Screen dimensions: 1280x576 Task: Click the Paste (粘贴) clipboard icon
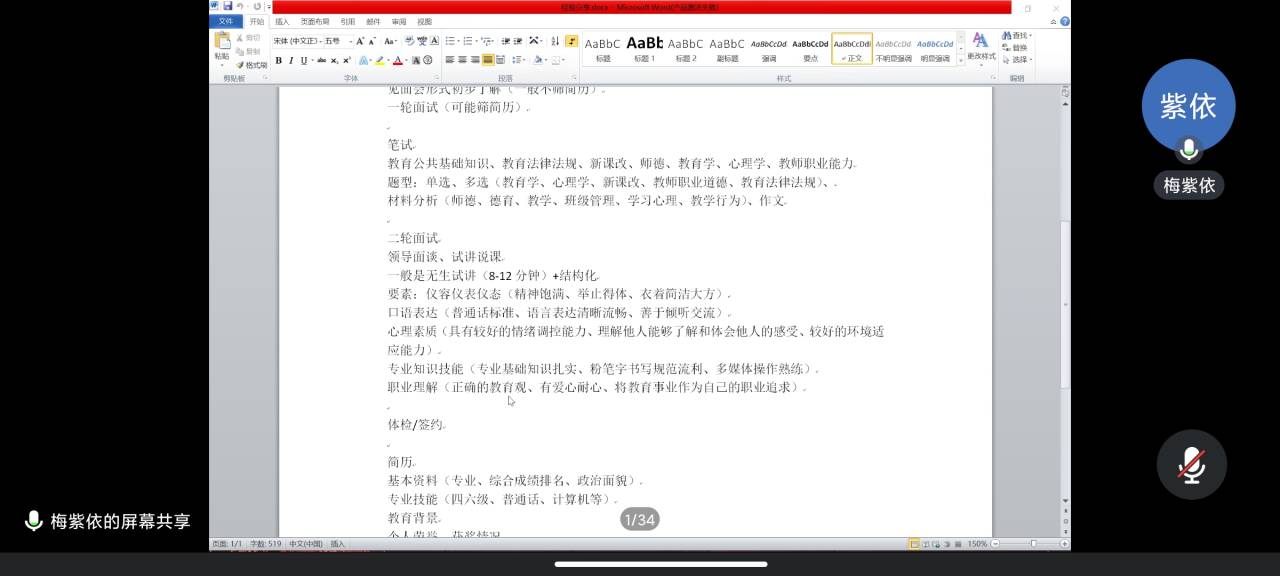click(x=222, y=44)
